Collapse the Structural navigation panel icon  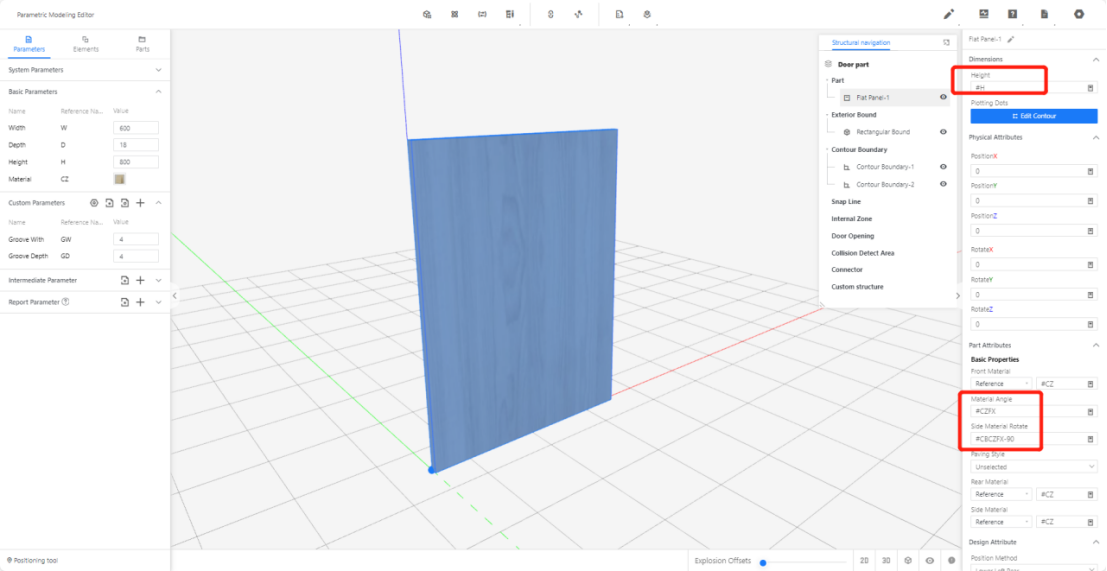(946, 43)
